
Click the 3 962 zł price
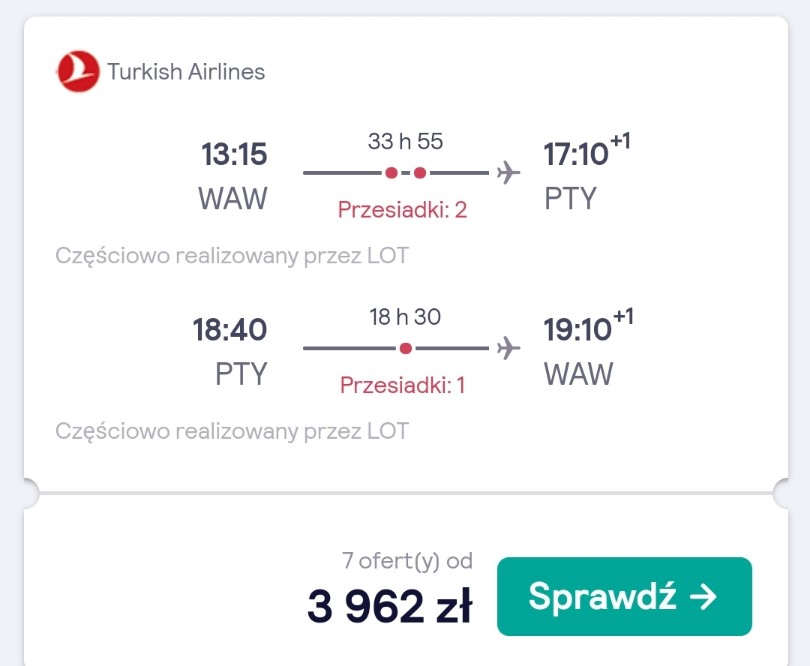click(x=390, y=605)
